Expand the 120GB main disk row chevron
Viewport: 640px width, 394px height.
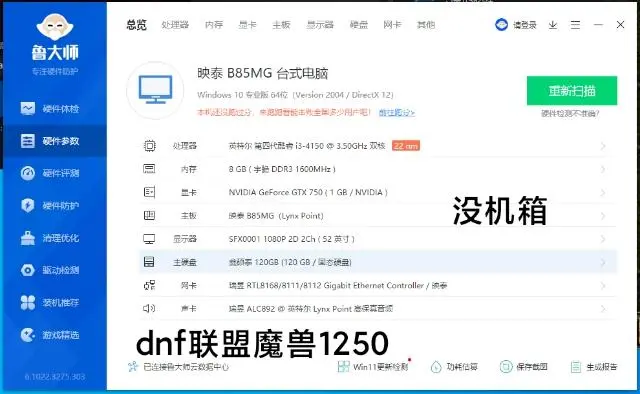click(603, 262)
